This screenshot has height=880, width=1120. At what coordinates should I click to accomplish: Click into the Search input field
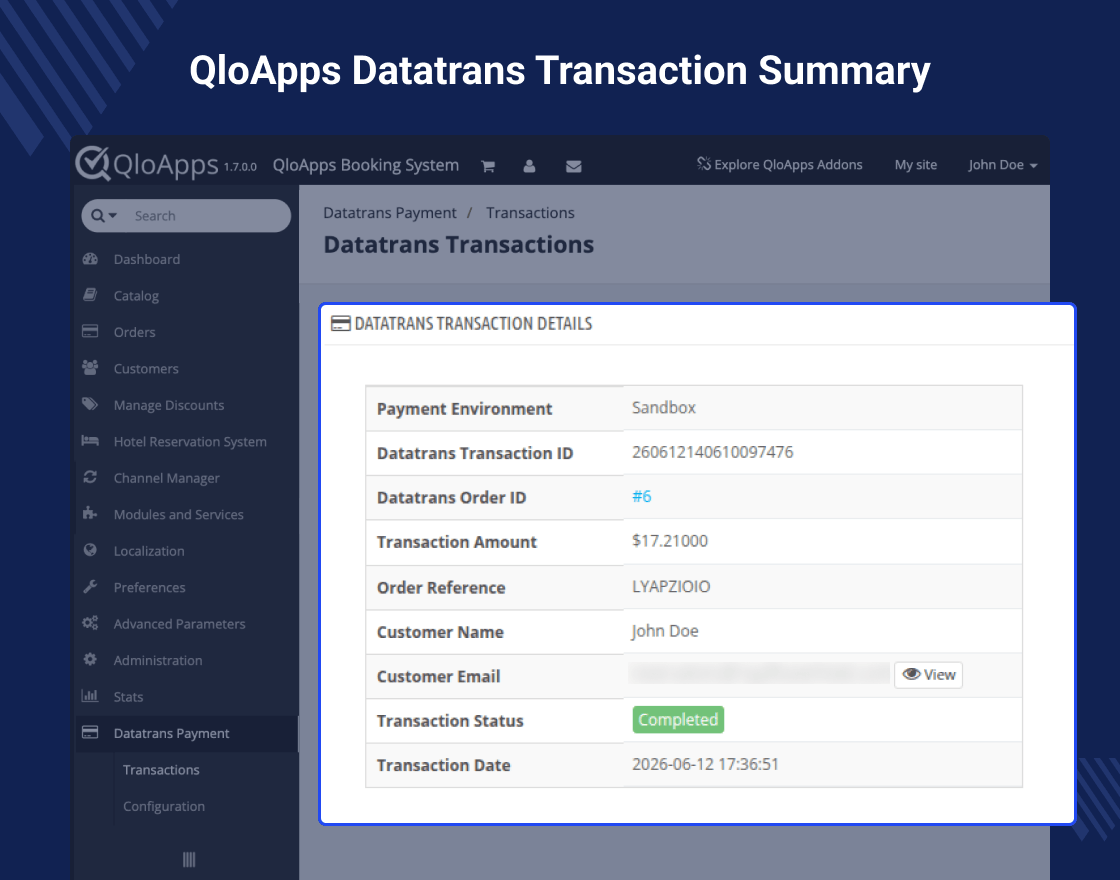(x=207, y=216)
